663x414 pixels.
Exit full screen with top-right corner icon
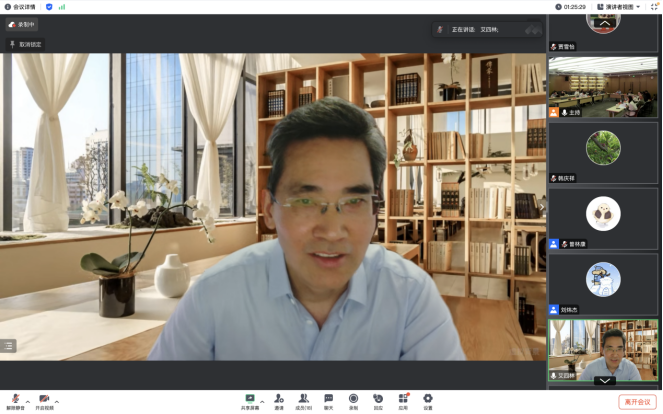(x=655, y=6)
